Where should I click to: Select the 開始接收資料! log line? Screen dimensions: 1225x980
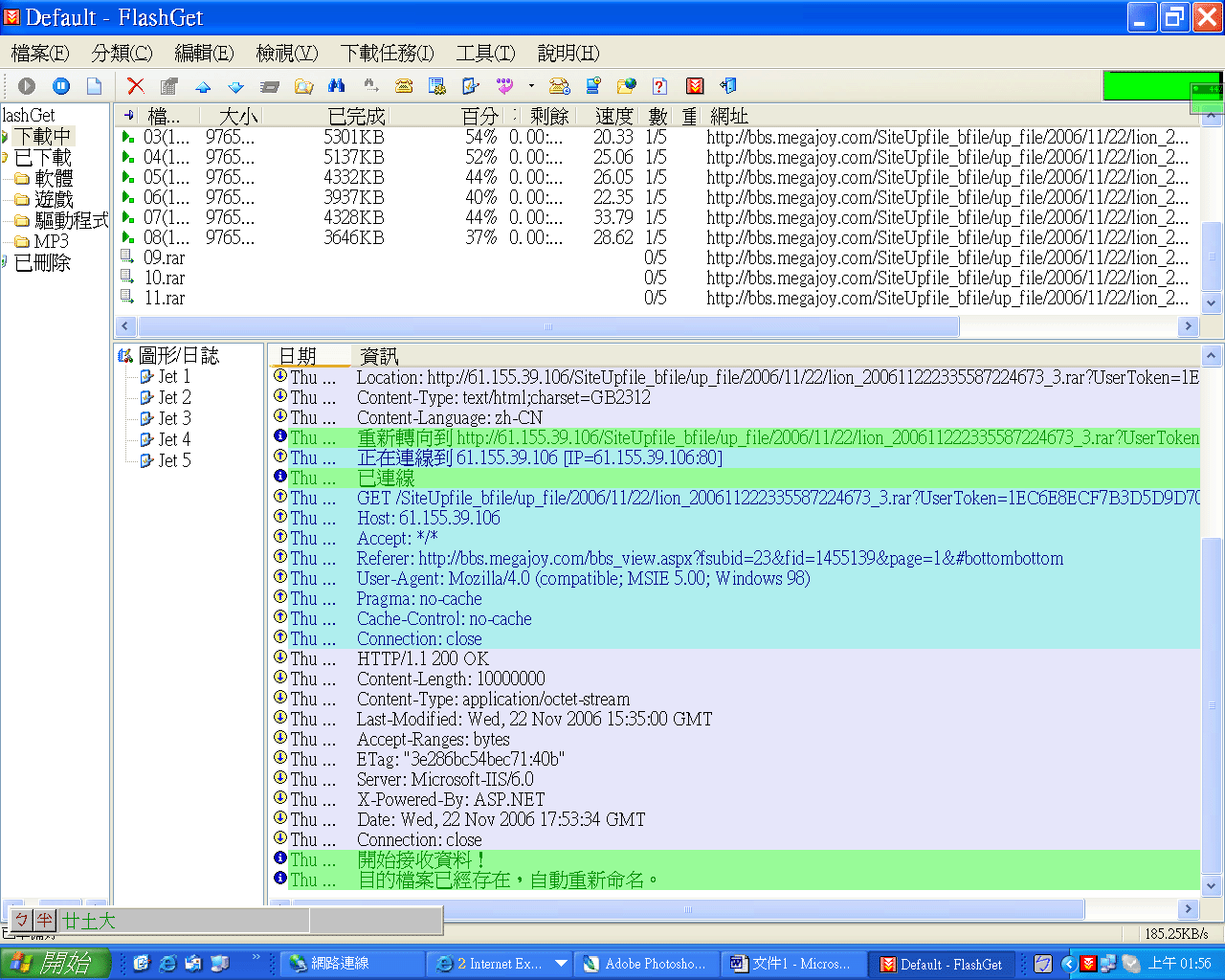735,859
